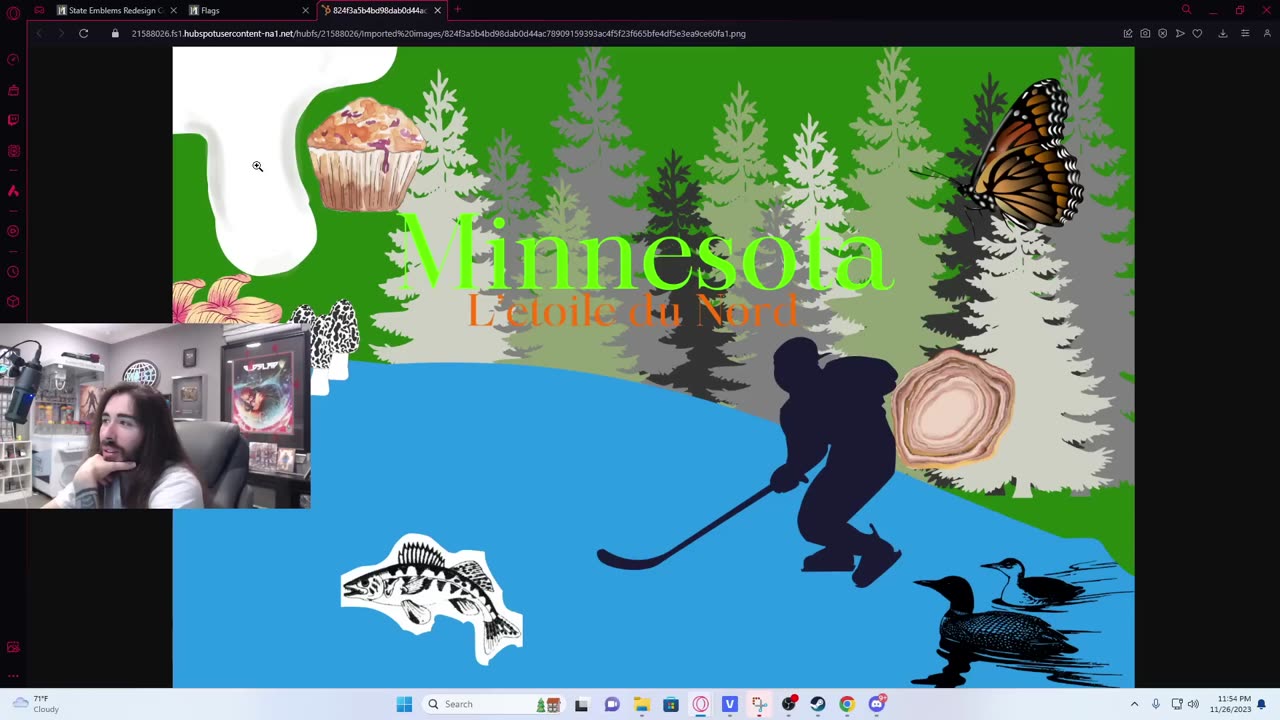The height and width of the screenshot is (720, 1280).
Task: Show hidden system tray icons
Action: [1134, 704]
